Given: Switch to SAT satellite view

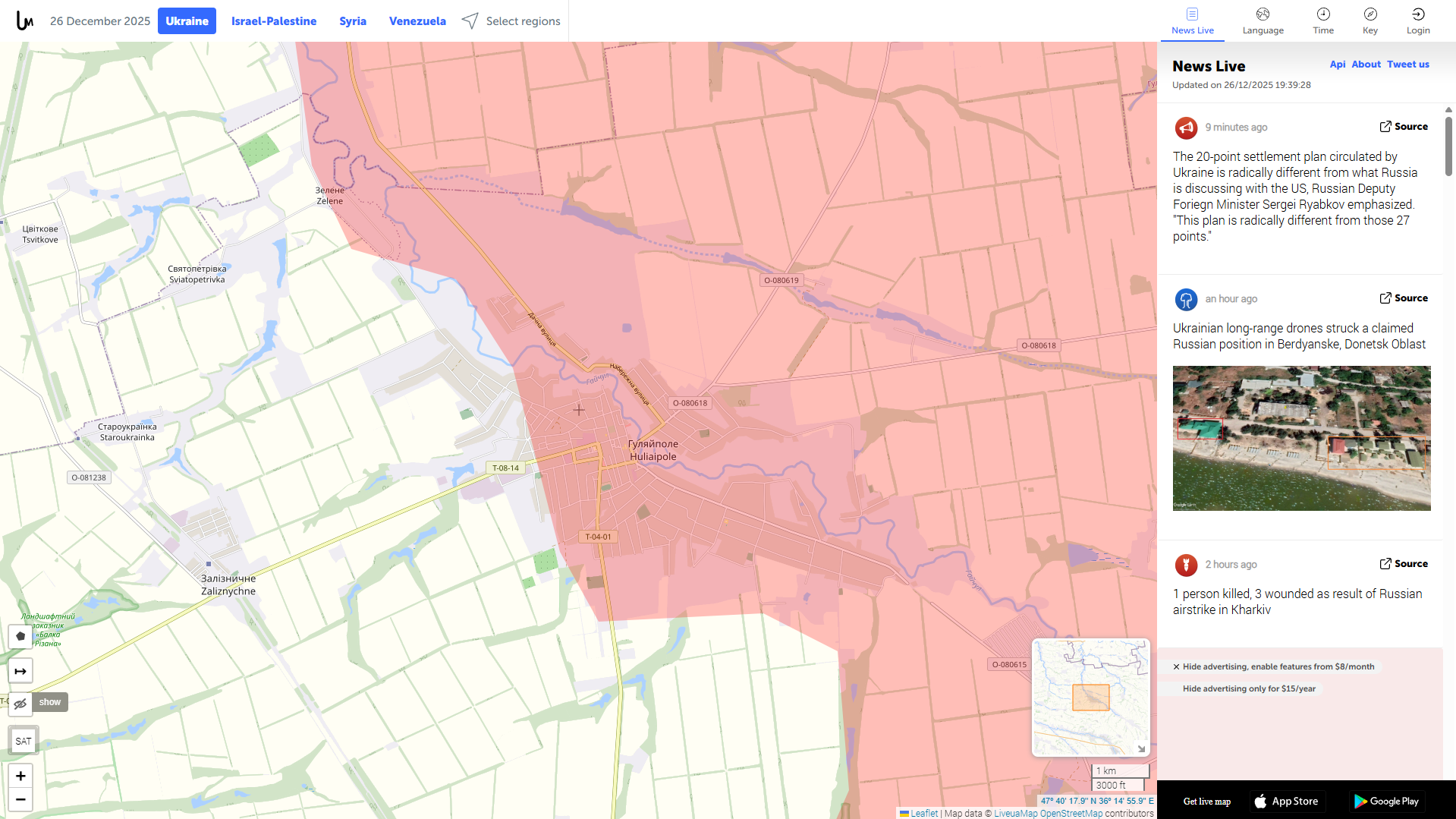Looking at the screenshot, I should tap(24, 741).
